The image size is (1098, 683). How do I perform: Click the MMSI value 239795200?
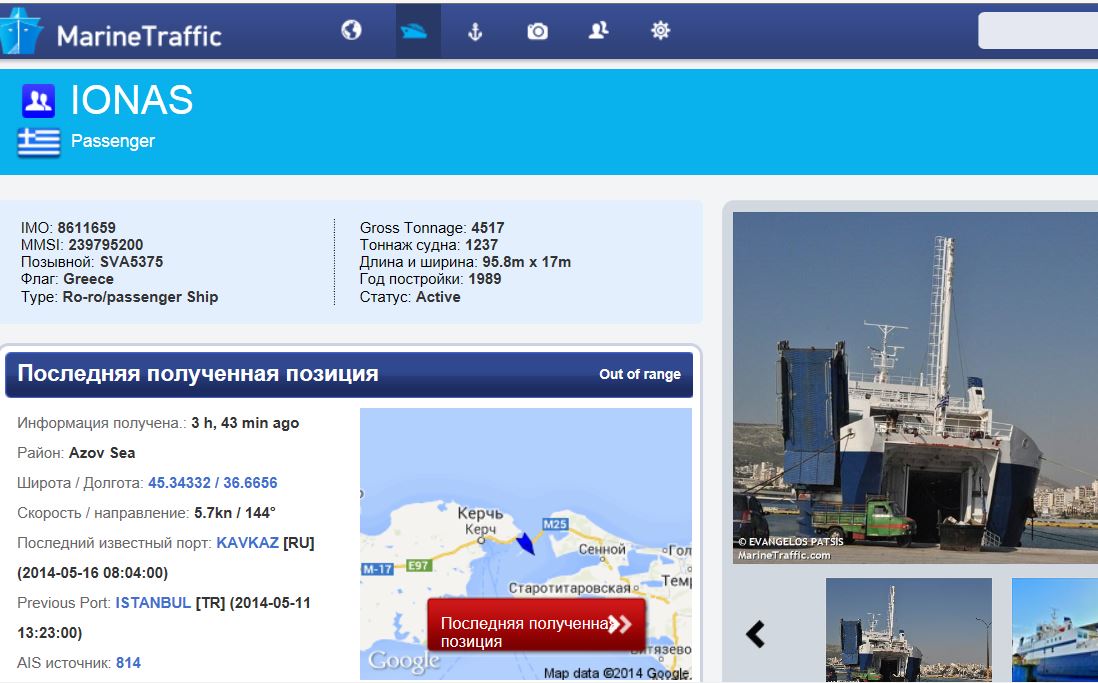[106, 244]
